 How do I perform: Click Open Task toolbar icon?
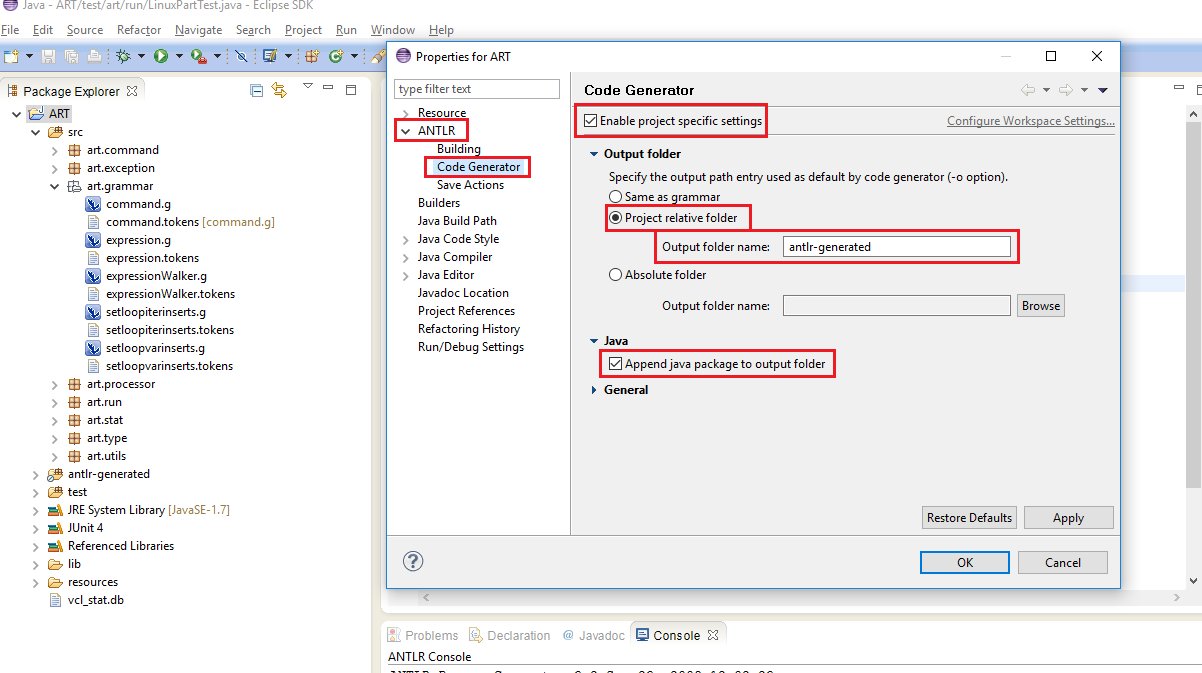coord(270,56)
